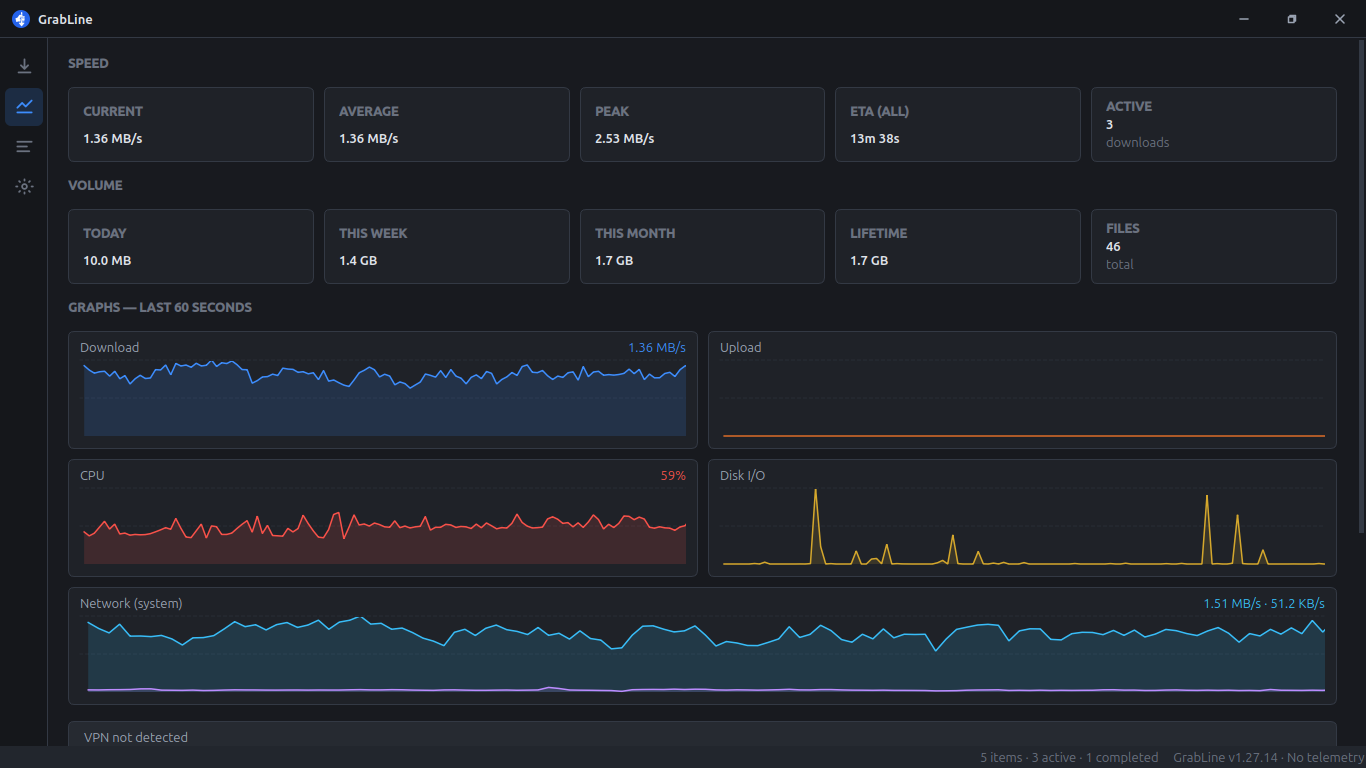Click the Network (system) graph panel
Screen dimensions: 1366x768
click(702, 646)
